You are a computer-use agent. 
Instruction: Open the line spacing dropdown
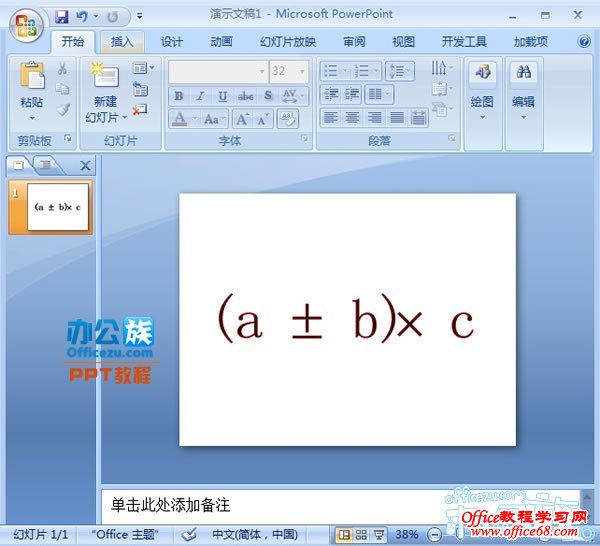click(x=400, y=71)
